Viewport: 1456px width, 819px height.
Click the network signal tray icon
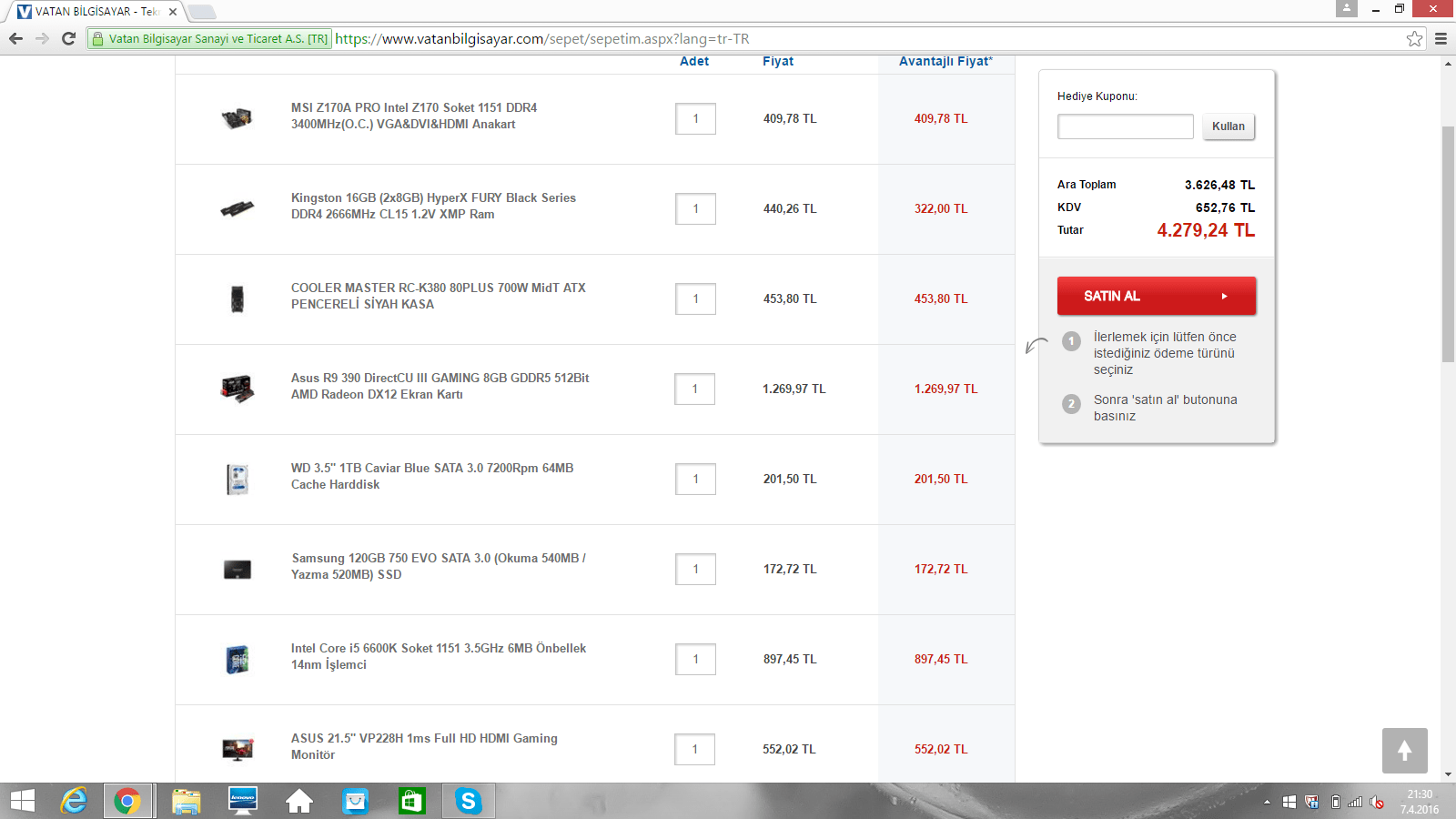click(1355, 802)
